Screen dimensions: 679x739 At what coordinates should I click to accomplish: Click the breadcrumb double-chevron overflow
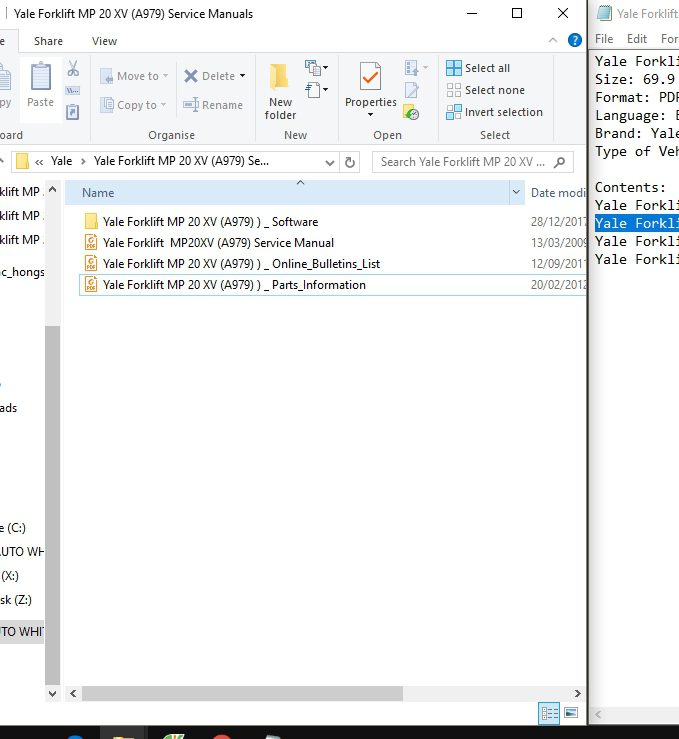coord(39,162)
